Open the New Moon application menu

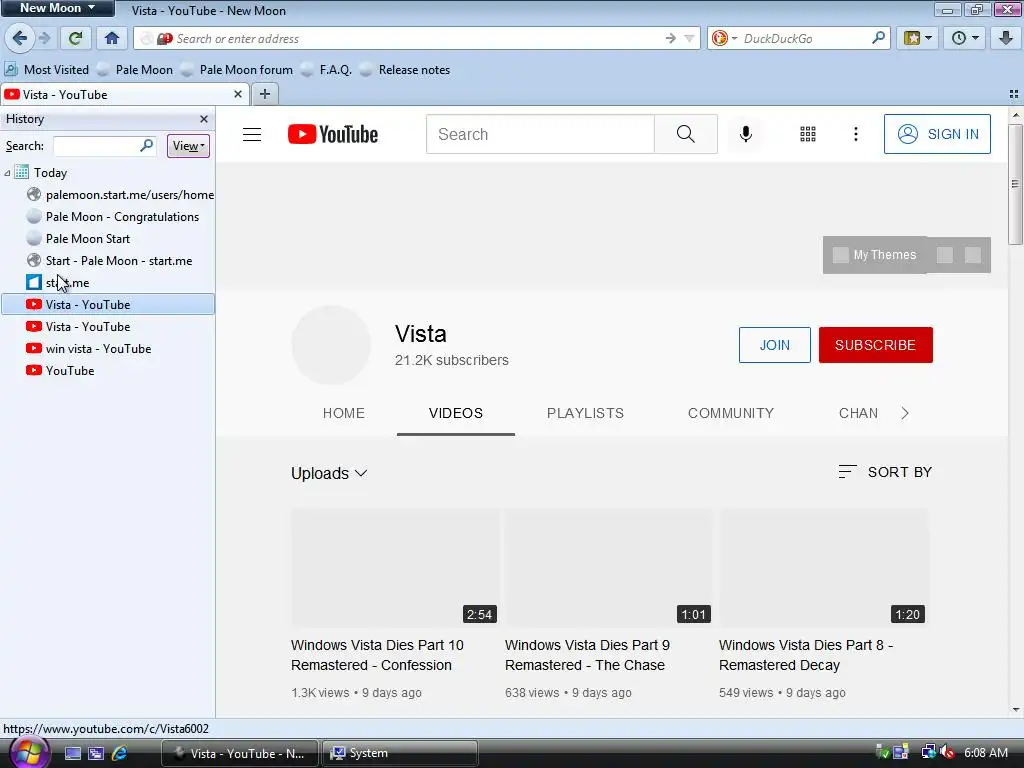57,8
